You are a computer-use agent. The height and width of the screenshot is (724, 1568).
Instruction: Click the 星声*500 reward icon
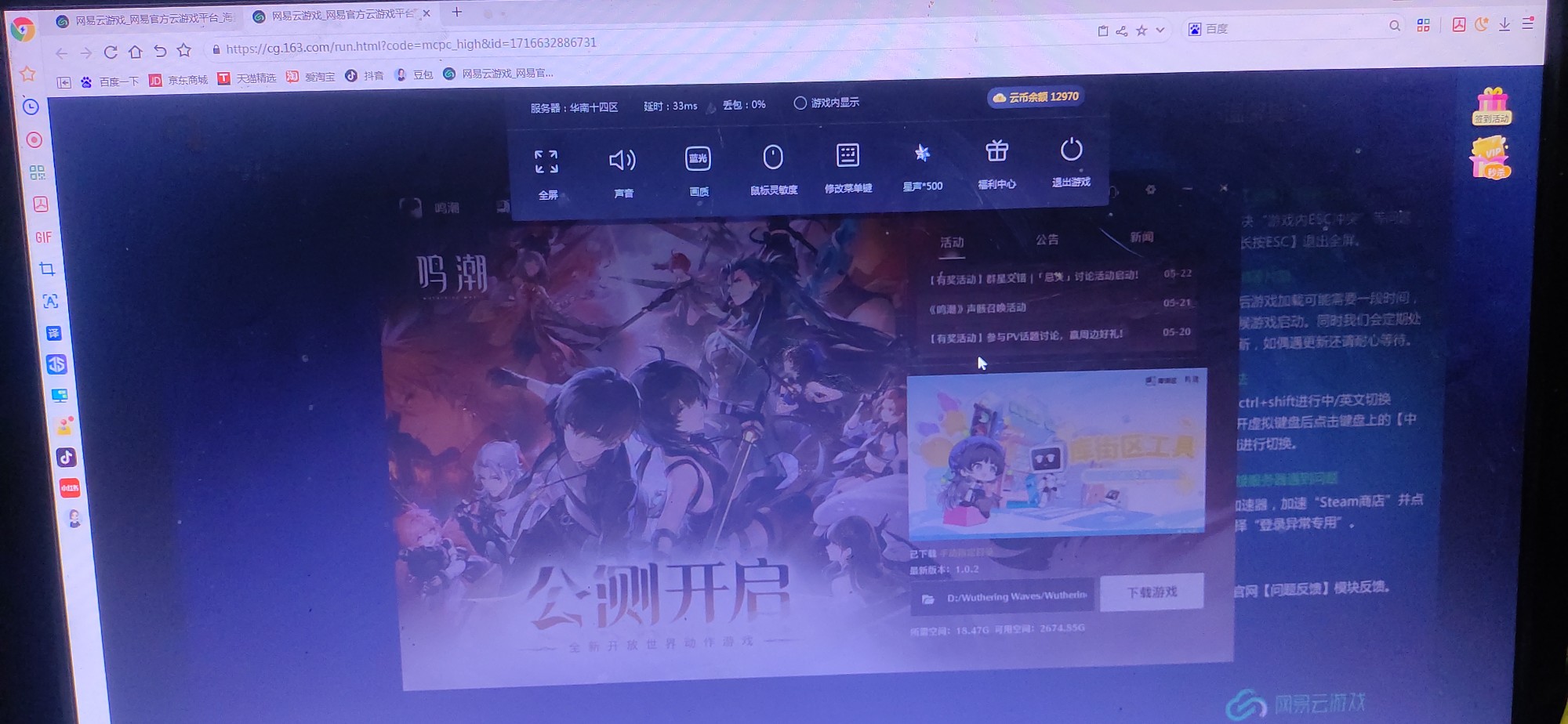point(922,153)
